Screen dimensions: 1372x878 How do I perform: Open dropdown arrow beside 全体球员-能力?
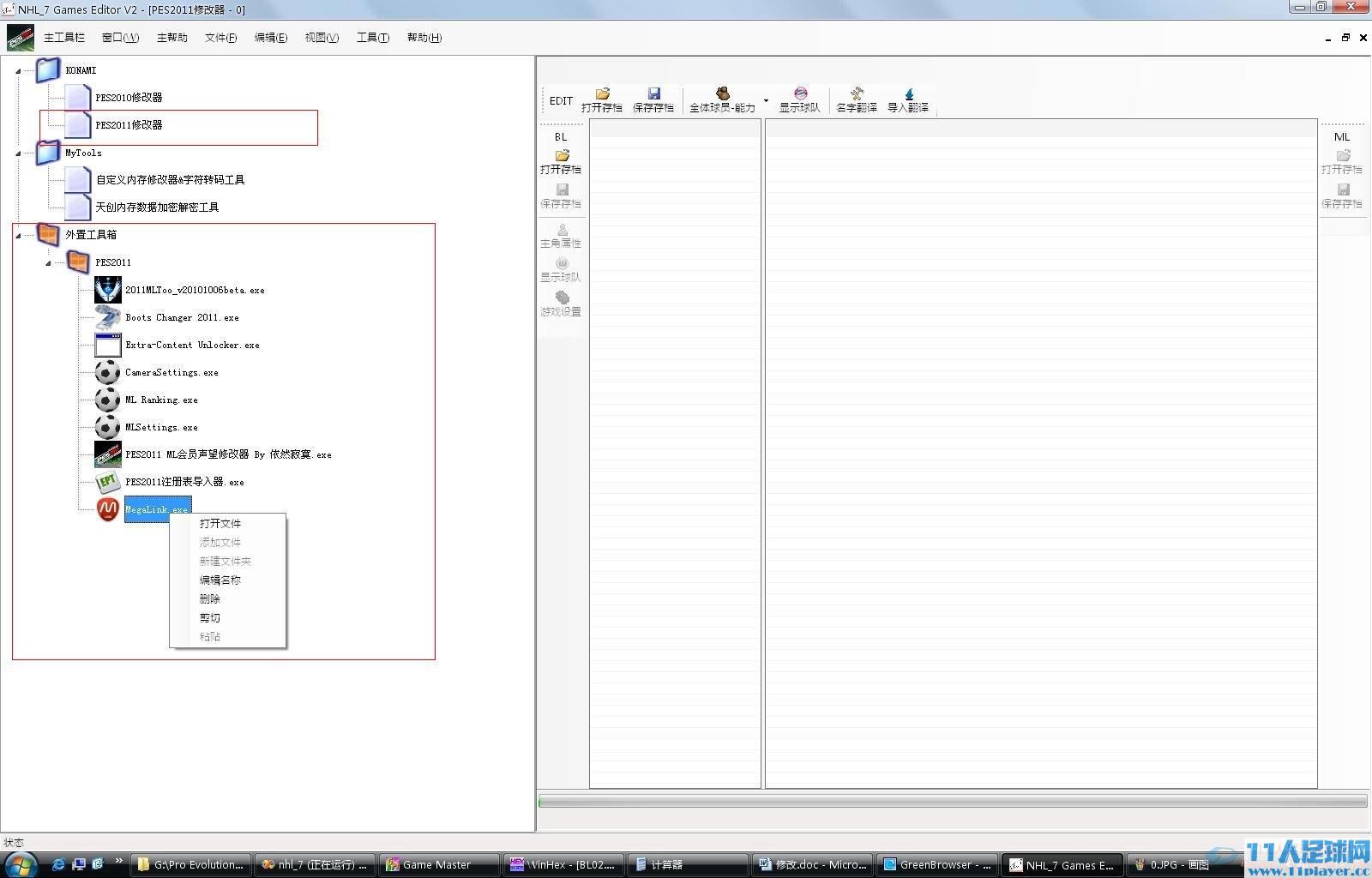coord(766,100)
